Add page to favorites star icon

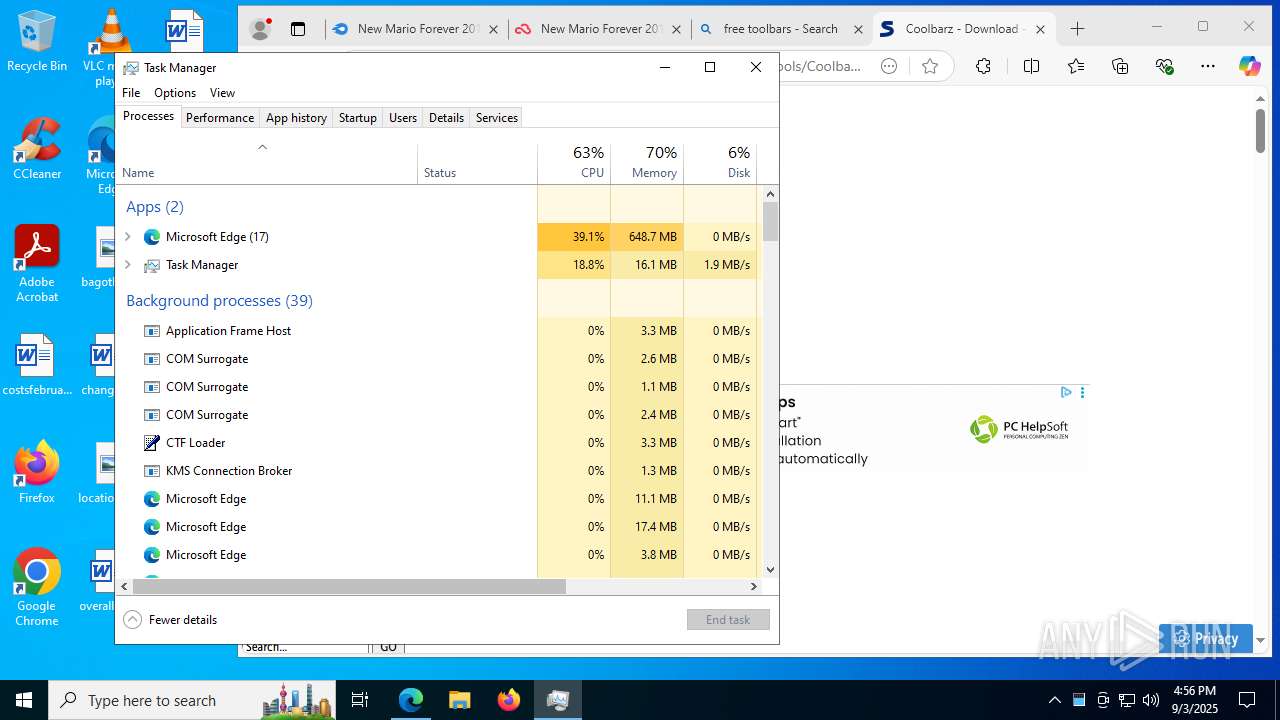pyautogui.click(x=930, y=66)
